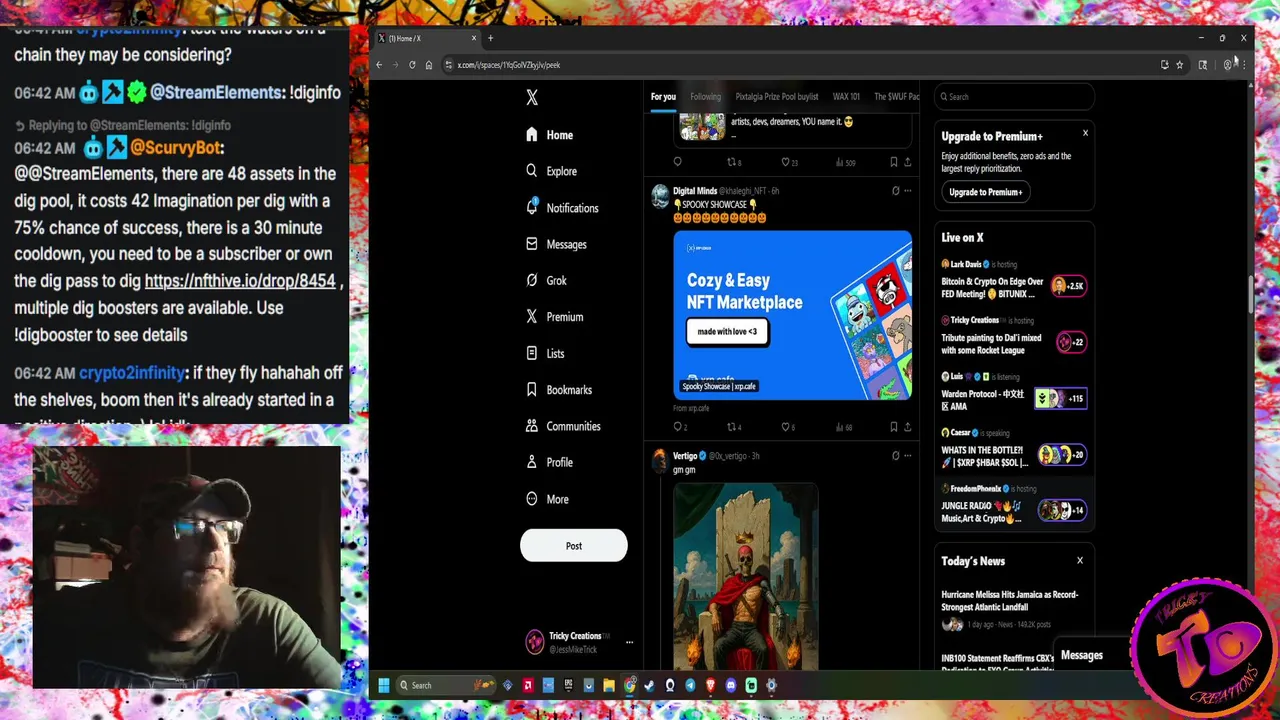Open the Telegram icon in taskbar
The height and width of the screenshot is (720, 1280).
point(690,685)
